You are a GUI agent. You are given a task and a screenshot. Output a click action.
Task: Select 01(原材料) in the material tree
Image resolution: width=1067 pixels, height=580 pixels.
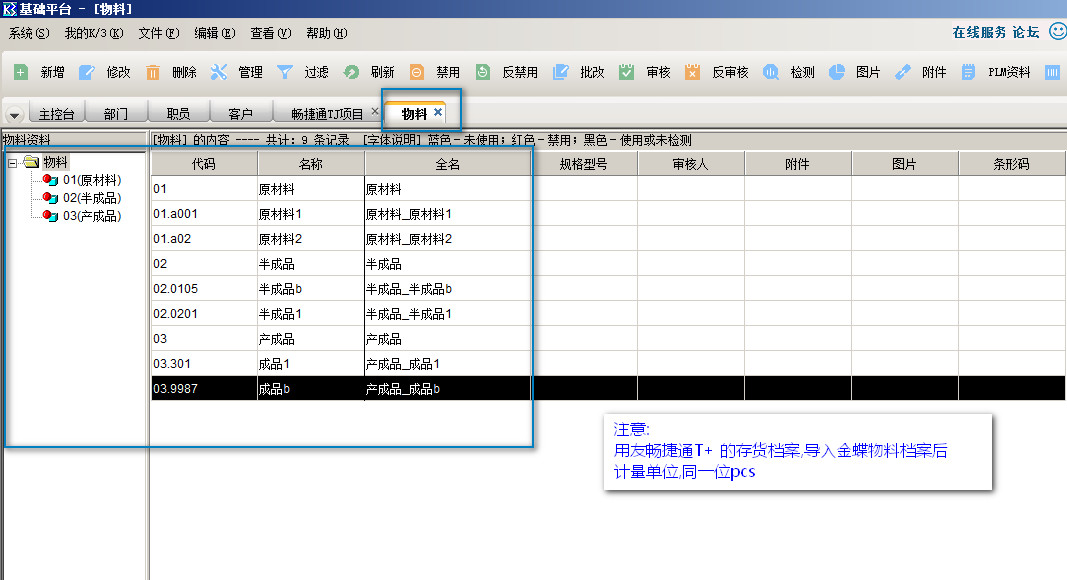[91, 180]
